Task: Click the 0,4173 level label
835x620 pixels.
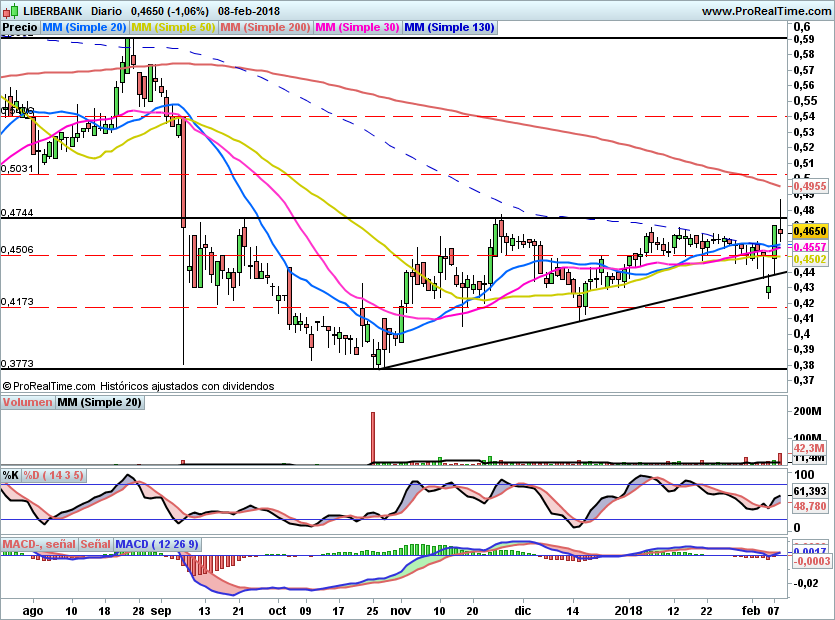Action: (17, 301)
